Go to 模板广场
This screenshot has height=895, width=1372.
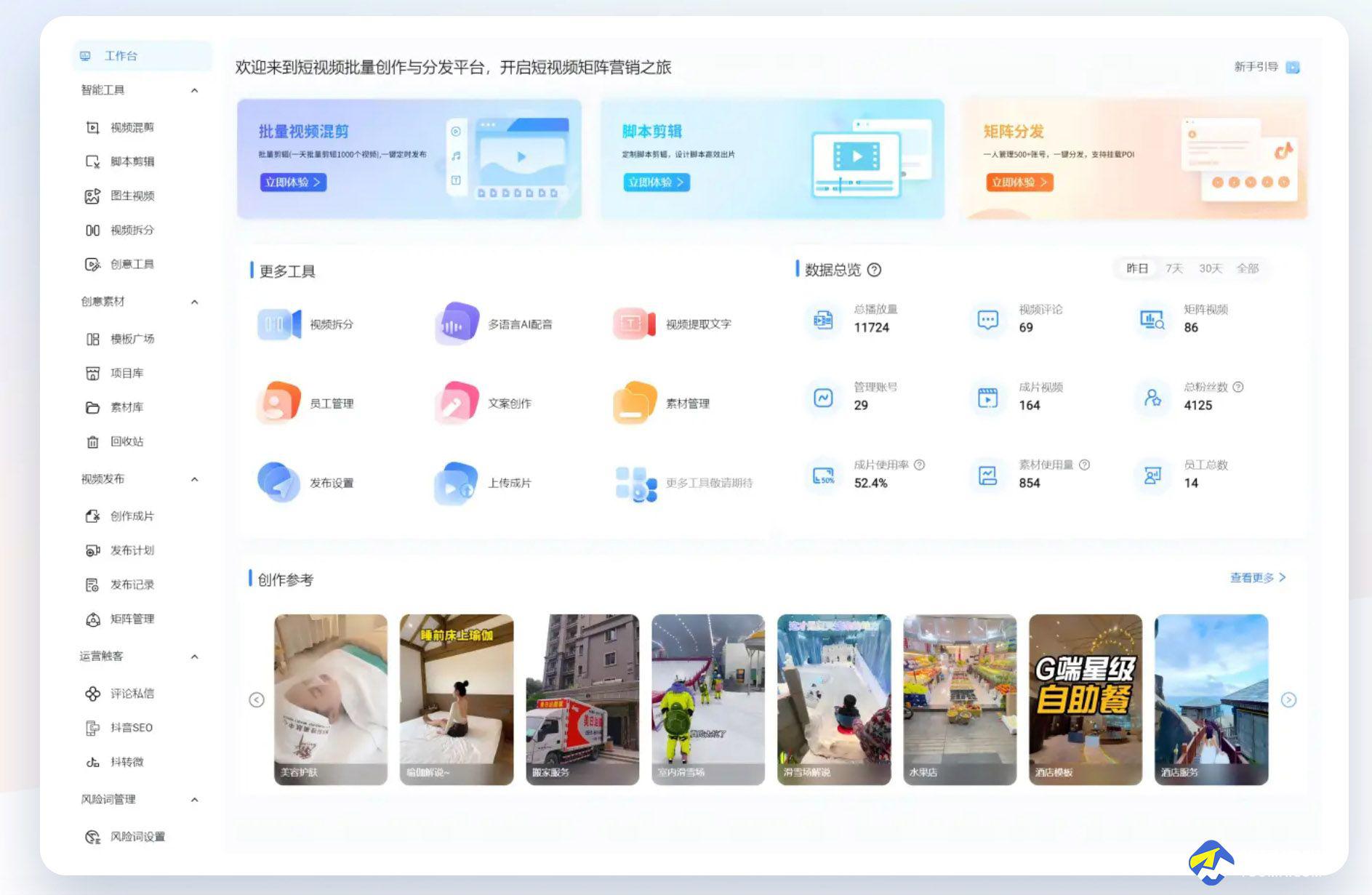(120, 339)
